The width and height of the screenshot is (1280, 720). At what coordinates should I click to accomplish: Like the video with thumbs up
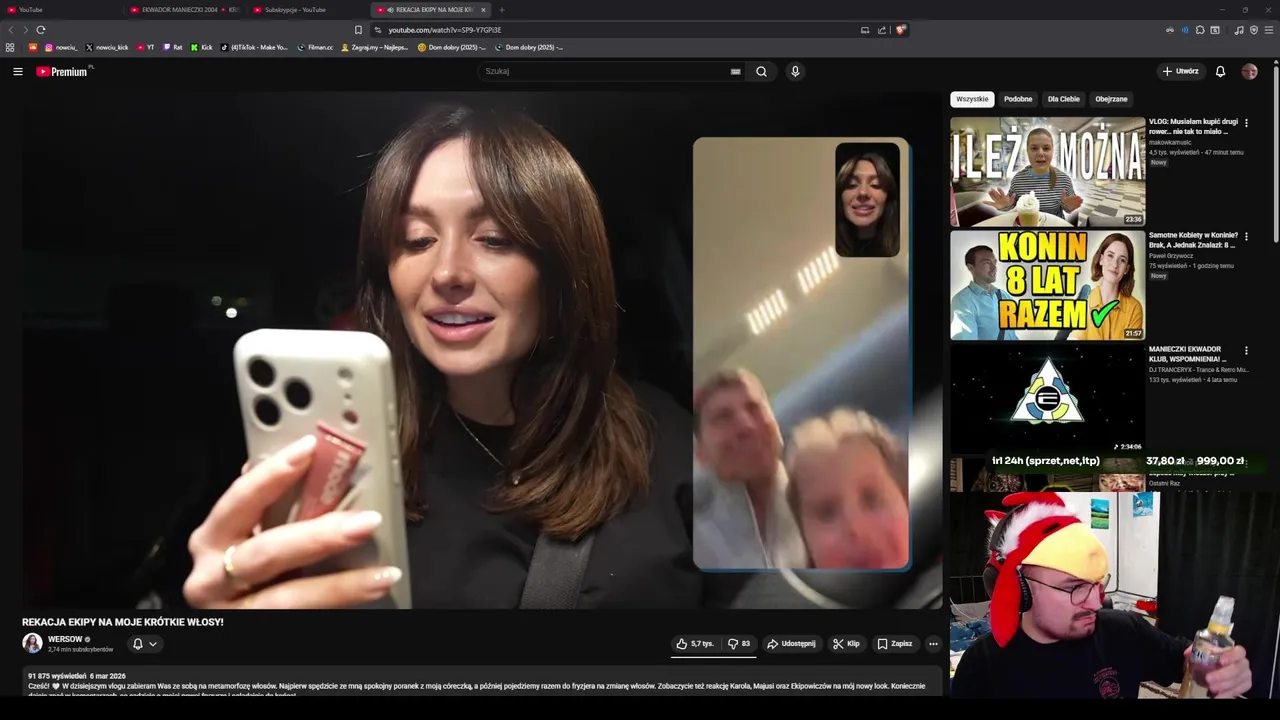click(x=695, y=644)
